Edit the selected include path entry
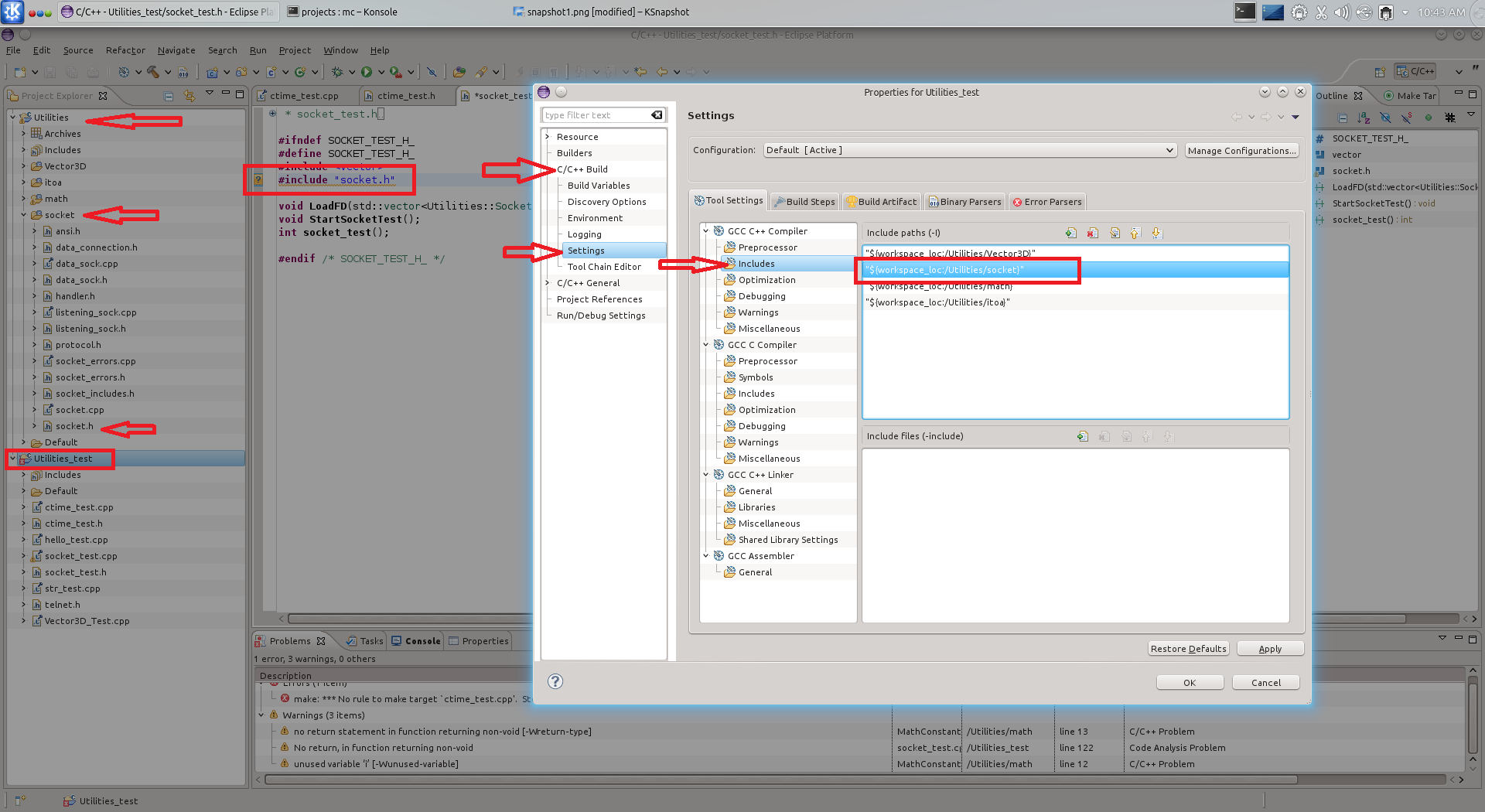Image resolution: width=1485 pixels, height=812 pixels. (x=1115, y=233)
